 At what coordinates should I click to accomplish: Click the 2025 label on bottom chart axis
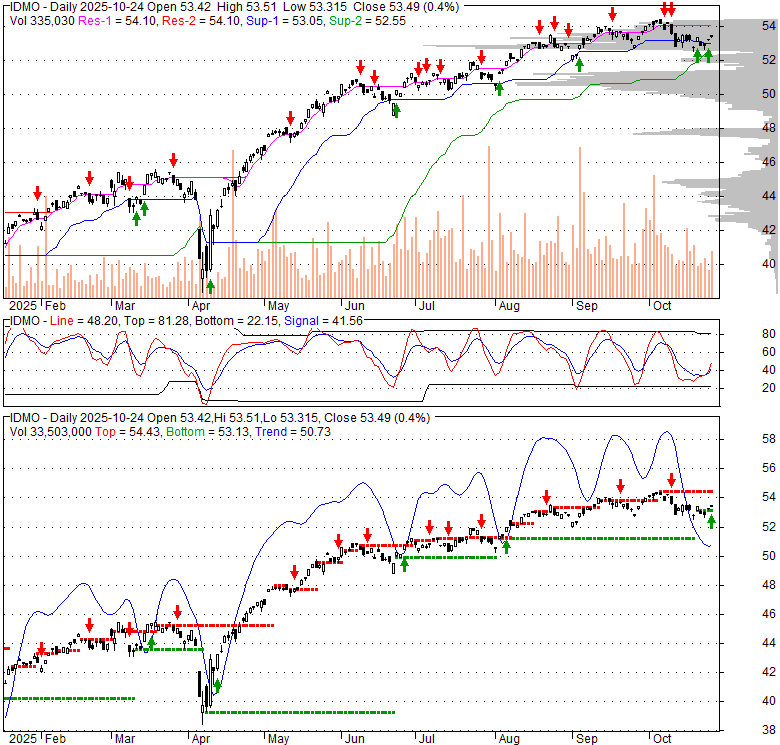(23, 739)
